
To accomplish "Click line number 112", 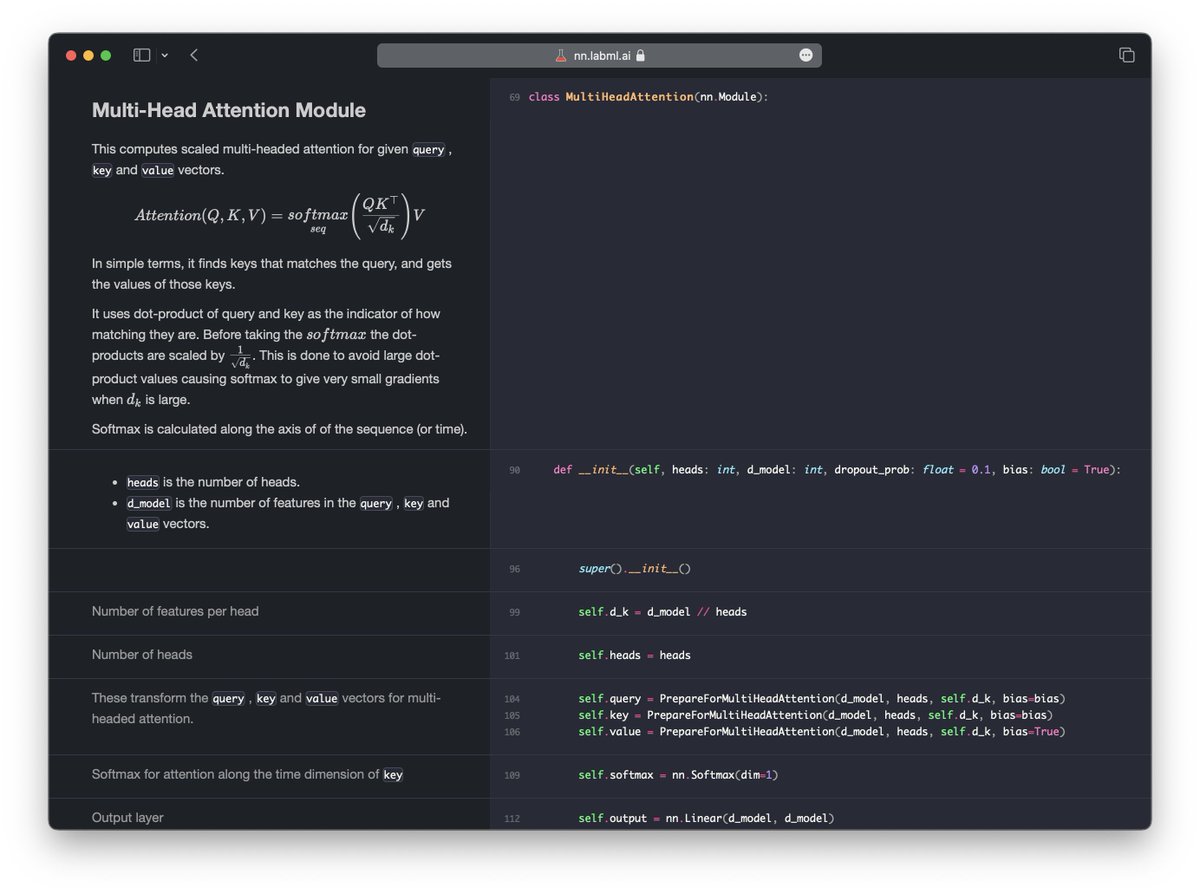I will pos(513,819).
